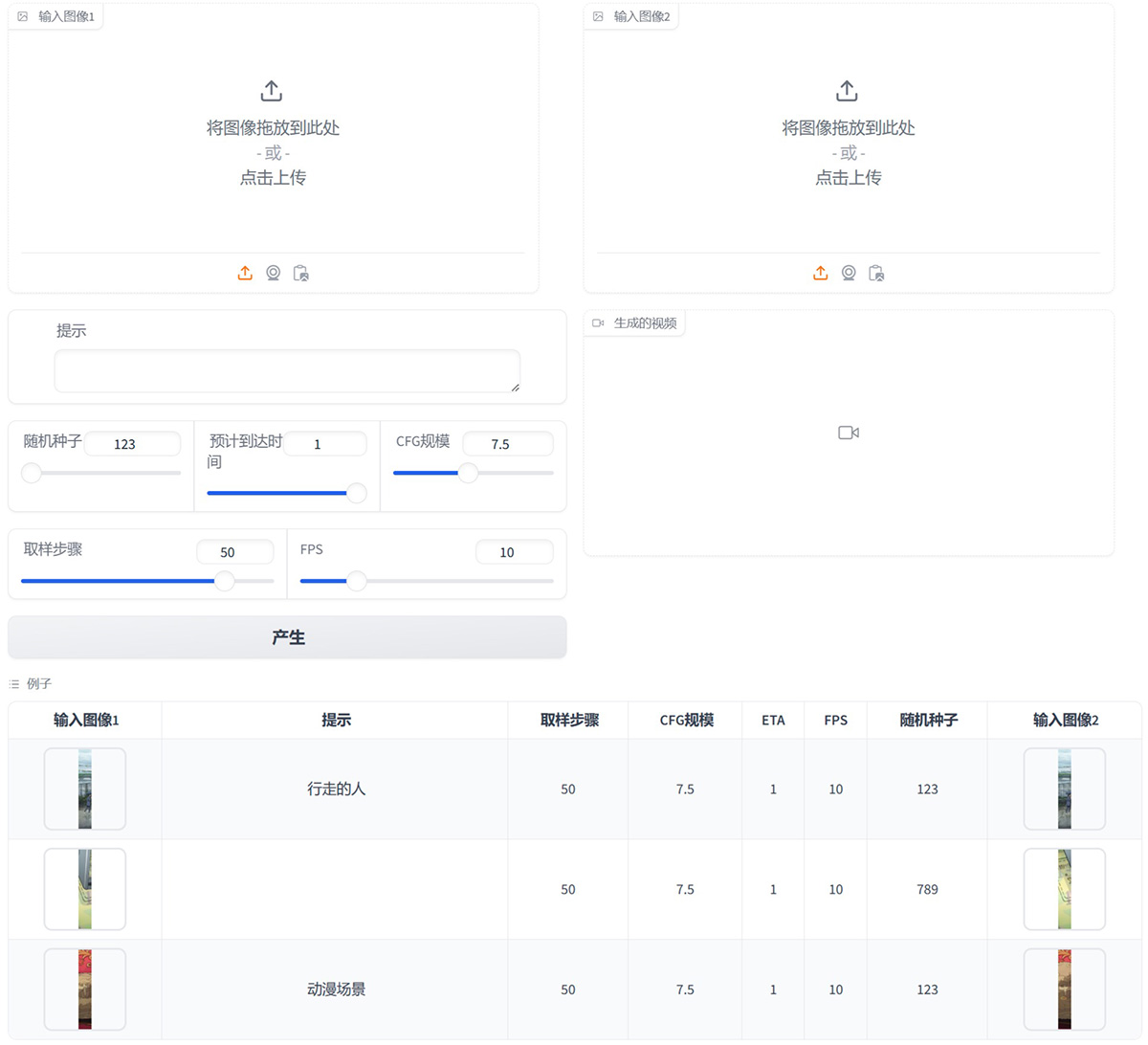Select the 动漫场景 example row
This screenshot has height=1045, width=1148.
click(x=336, y=989)
